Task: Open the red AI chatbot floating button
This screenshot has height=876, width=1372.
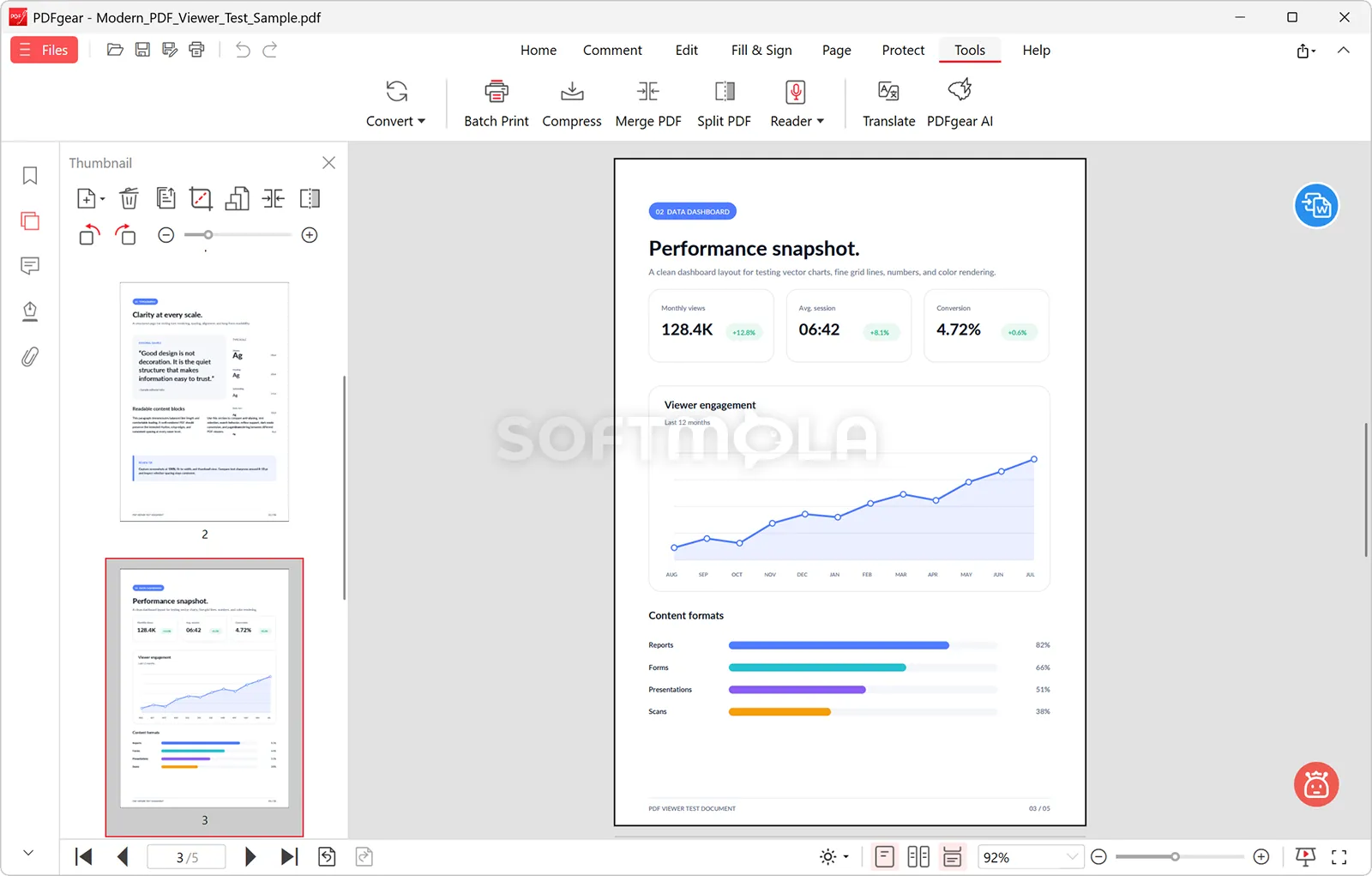Action: [x=1316, y=784]
